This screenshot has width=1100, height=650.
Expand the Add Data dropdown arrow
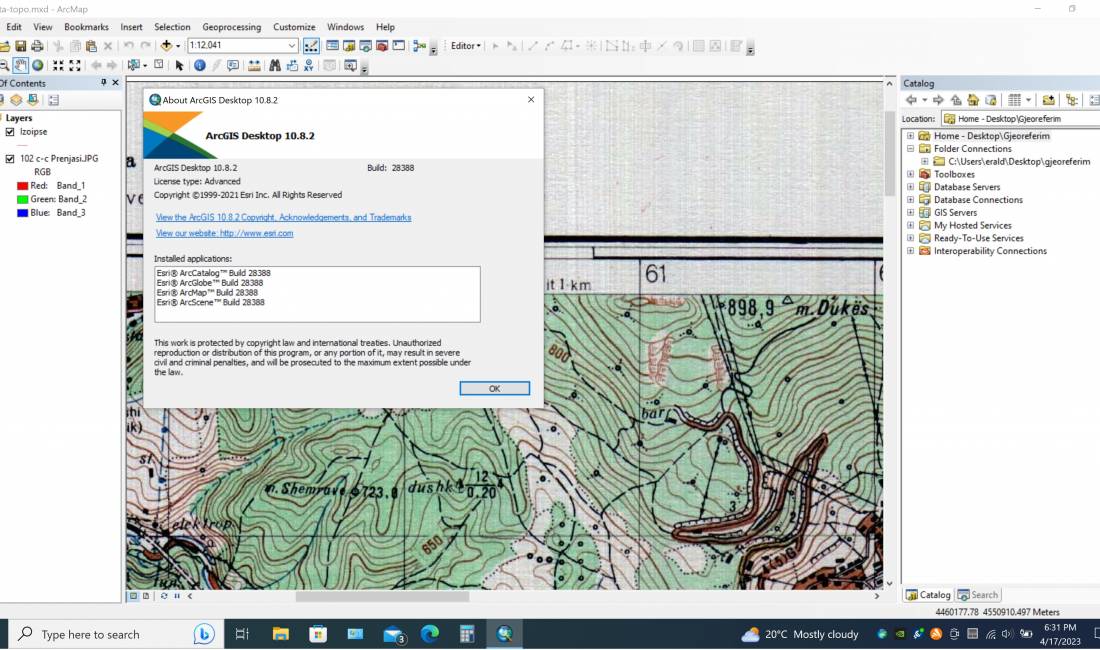(178, 46)
